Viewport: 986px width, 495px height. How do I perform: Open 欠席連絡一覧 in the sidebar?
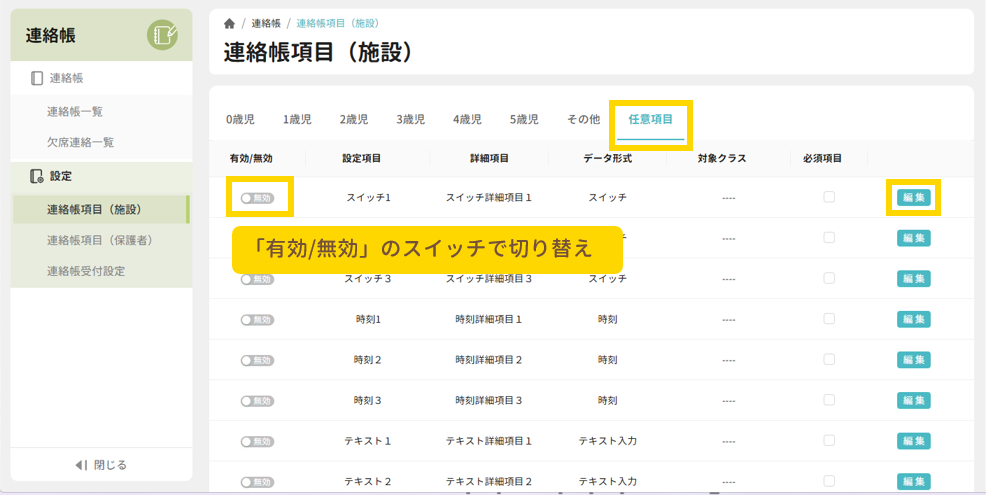80,142
